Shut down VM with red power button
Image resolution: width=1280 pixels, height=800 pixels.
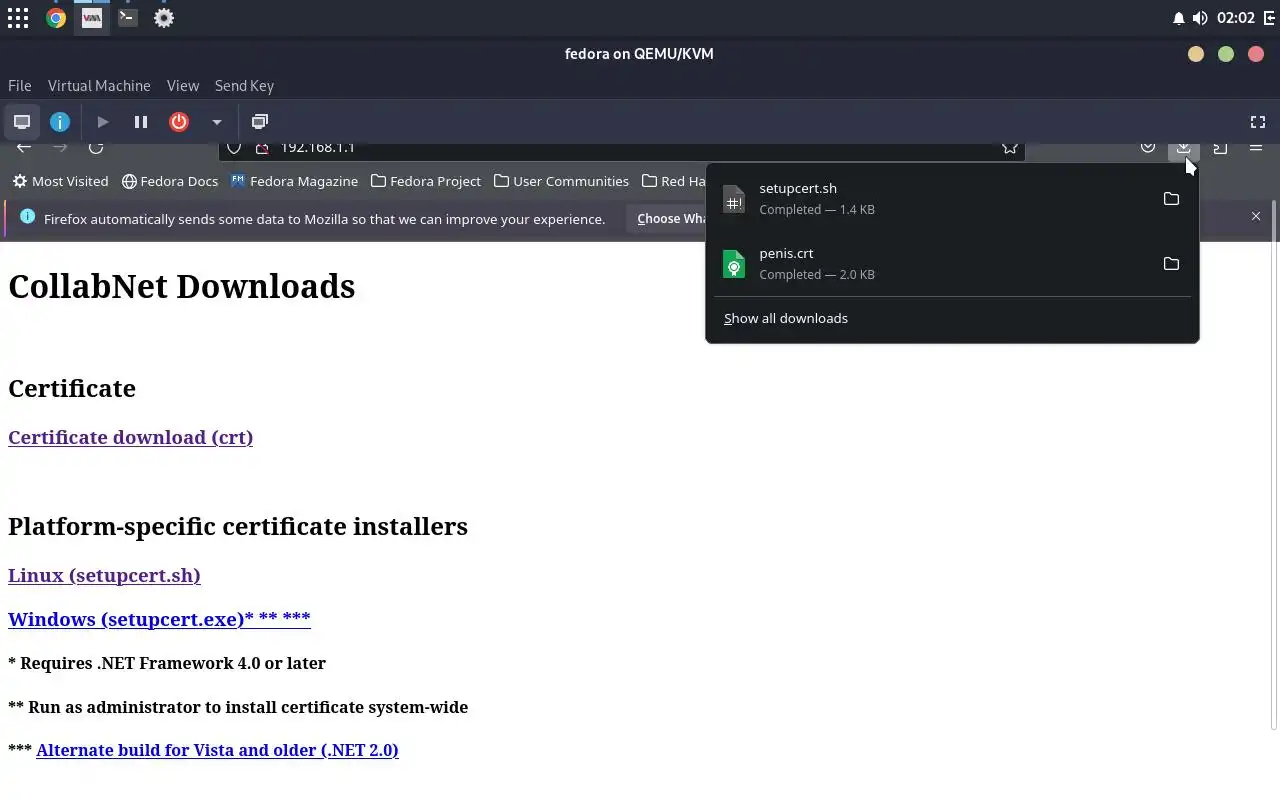coord(179,122)
